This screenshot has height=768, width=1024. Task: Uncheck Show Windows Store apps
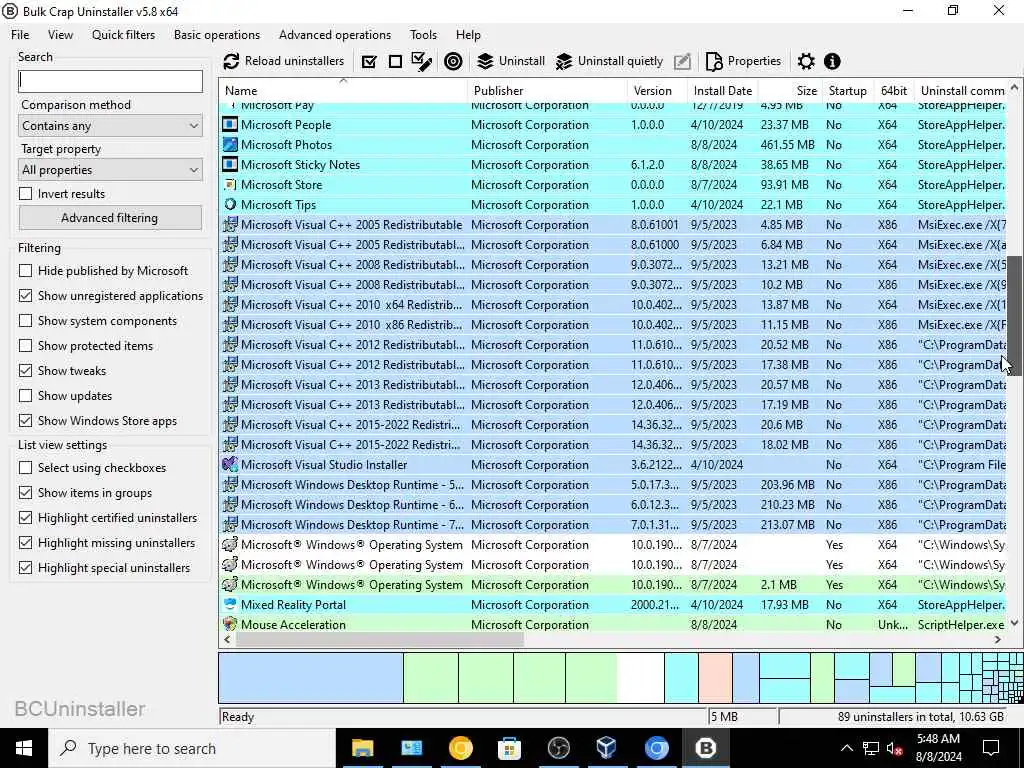tap(25, 421)
